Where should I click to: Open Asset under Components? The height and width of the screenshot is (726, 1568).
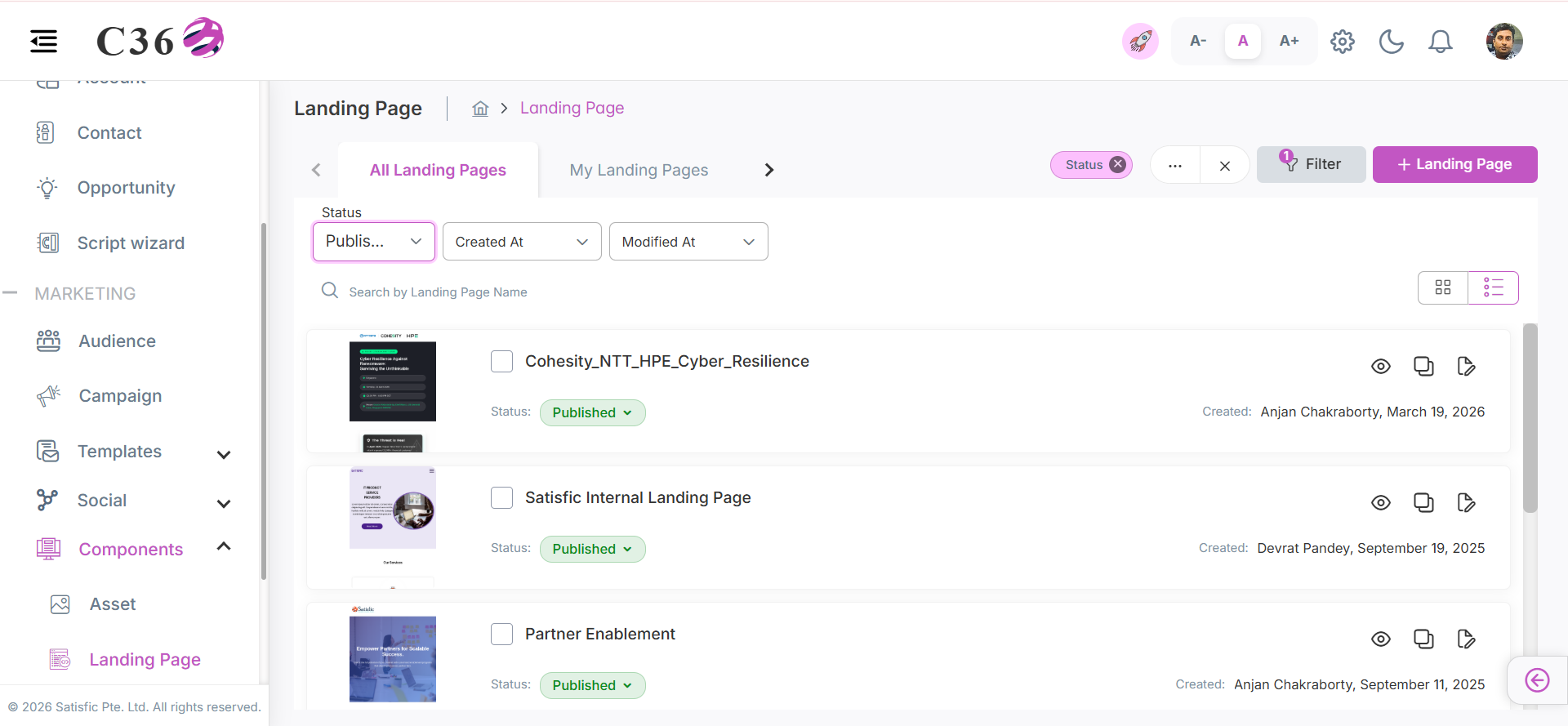[x=113, y=604]
